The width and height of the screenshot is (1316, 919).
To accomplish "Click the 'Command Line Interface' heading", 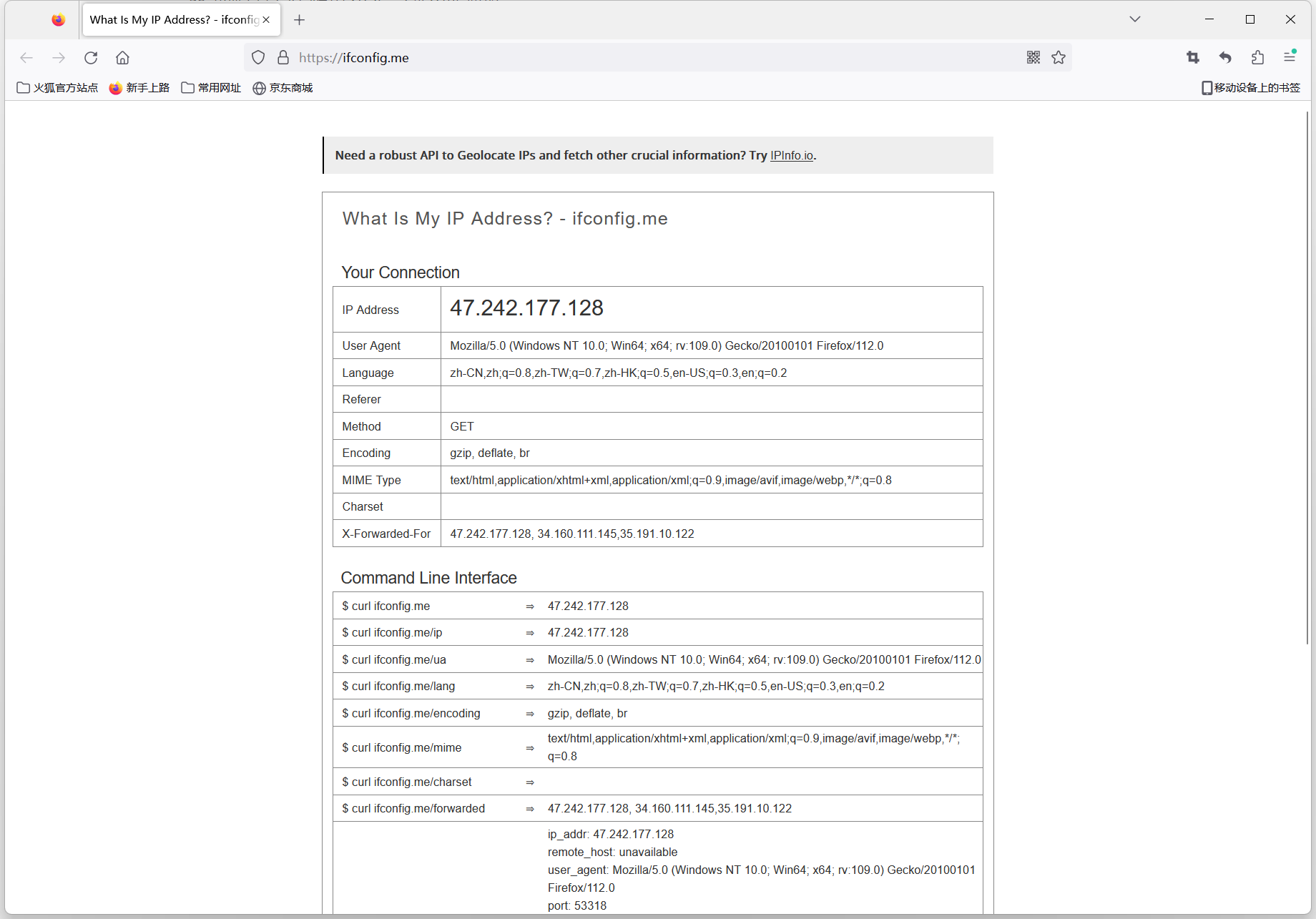I will tap(429, 578).
